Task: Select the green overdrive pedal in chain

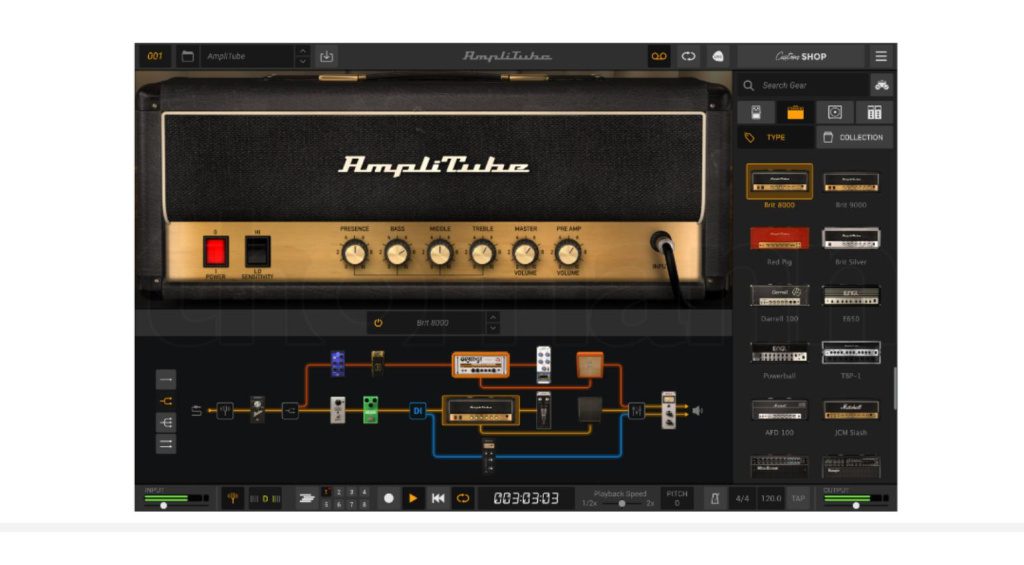Action: click(370, 410)
